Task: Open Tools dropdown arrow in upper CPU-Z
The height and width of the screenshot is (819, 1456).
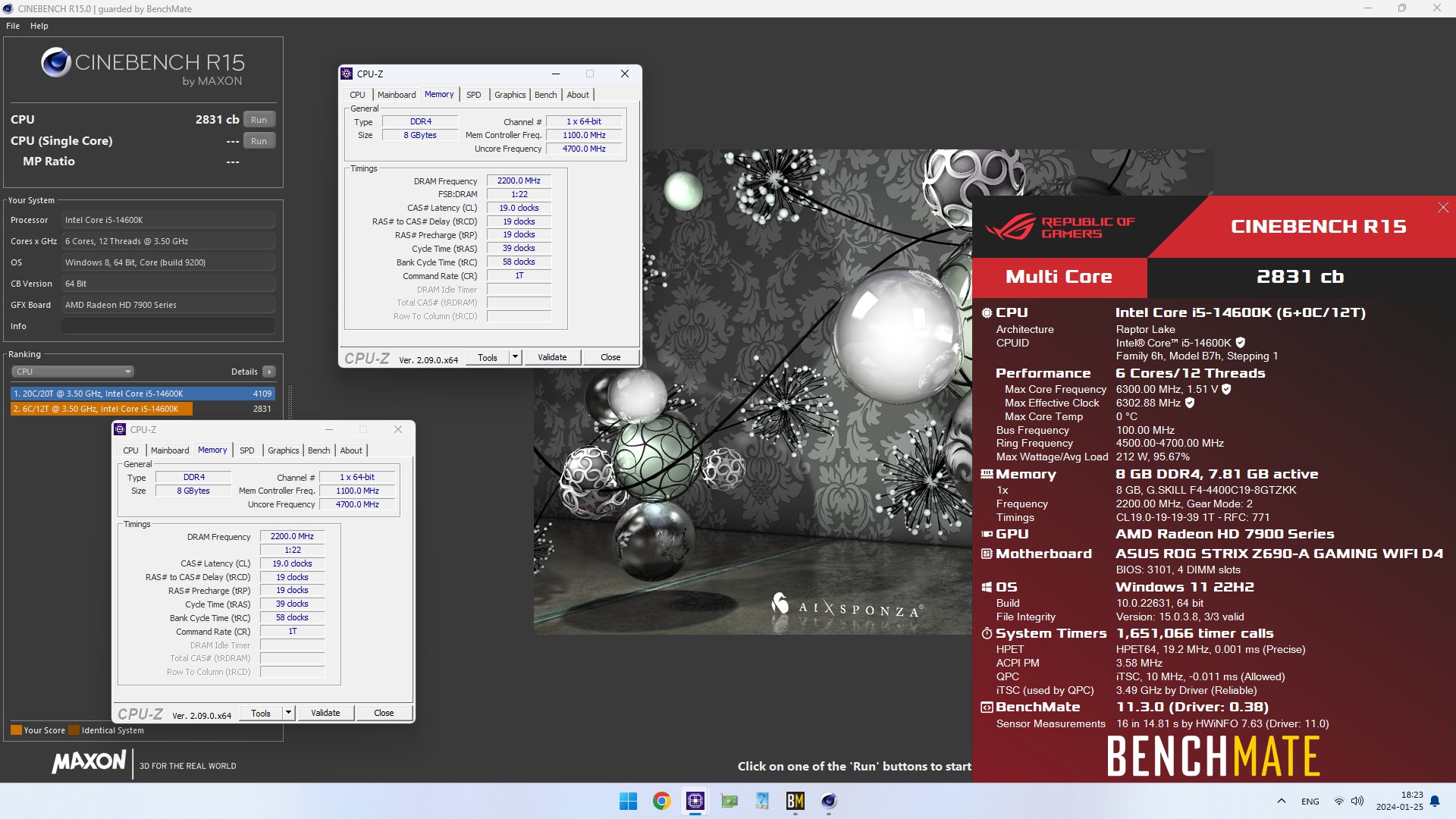Action: [x=515, y=357]
